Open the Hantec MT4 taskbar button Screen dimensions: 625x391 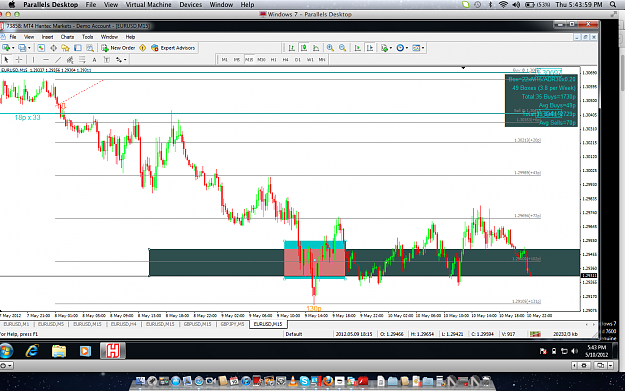click(112, 351)
